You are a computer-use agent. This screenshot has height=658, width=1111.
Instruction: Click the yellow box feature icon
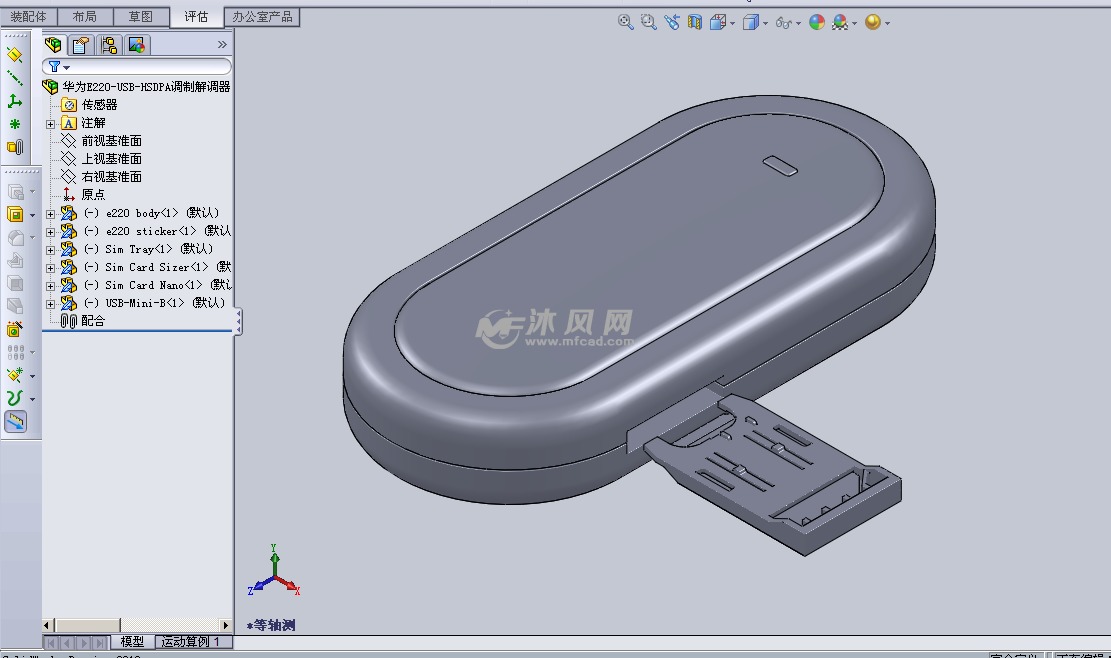point(15,214)
